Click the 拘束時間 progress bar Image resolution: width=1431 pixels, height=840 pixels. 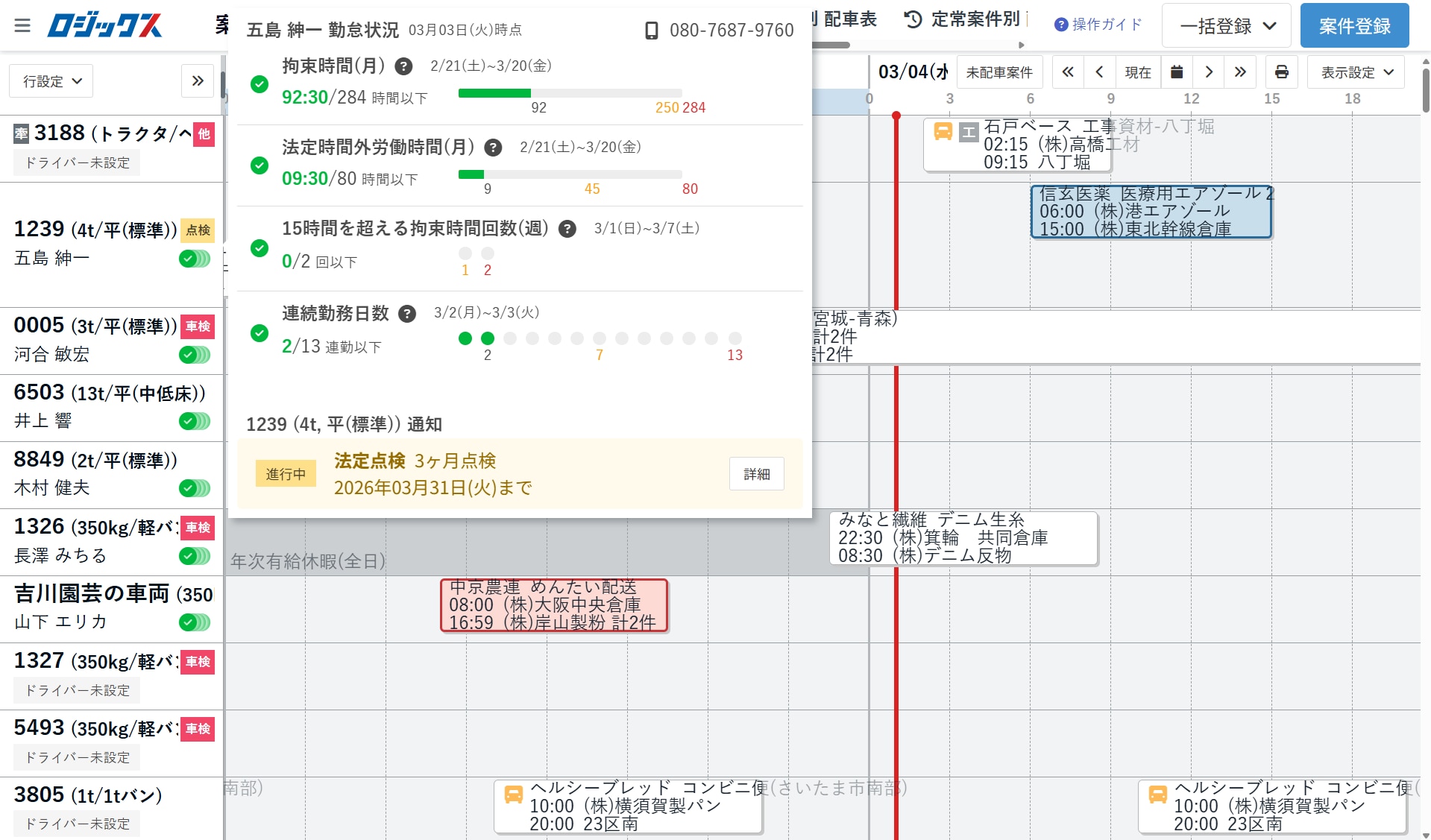[x=570, y=93]
